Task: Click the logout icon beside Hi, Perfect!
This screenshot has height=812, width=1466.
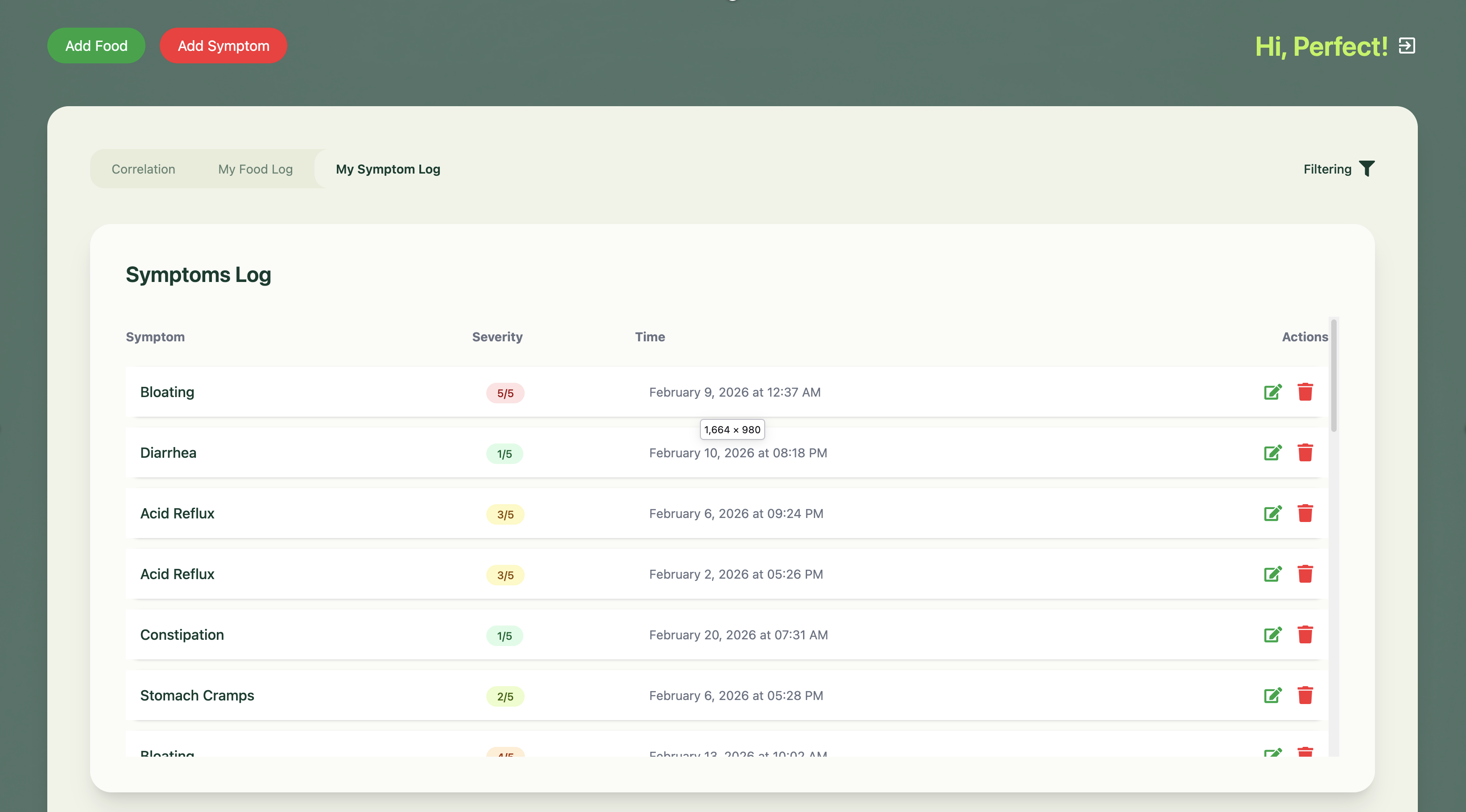Action: tap(1406, 46)
